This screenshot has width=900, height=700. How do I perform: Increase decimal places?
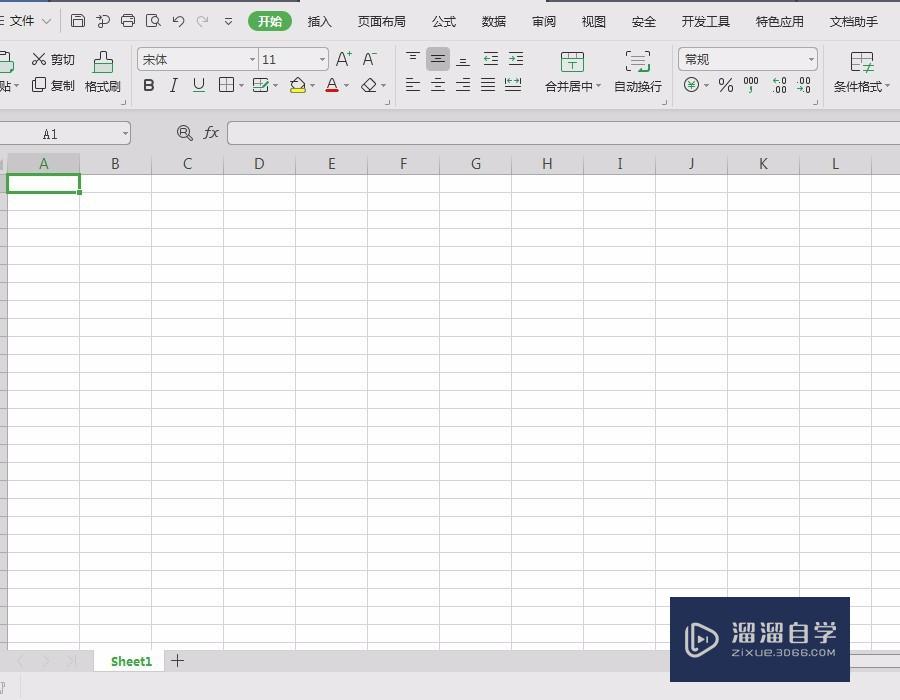[x=779, y=85]
